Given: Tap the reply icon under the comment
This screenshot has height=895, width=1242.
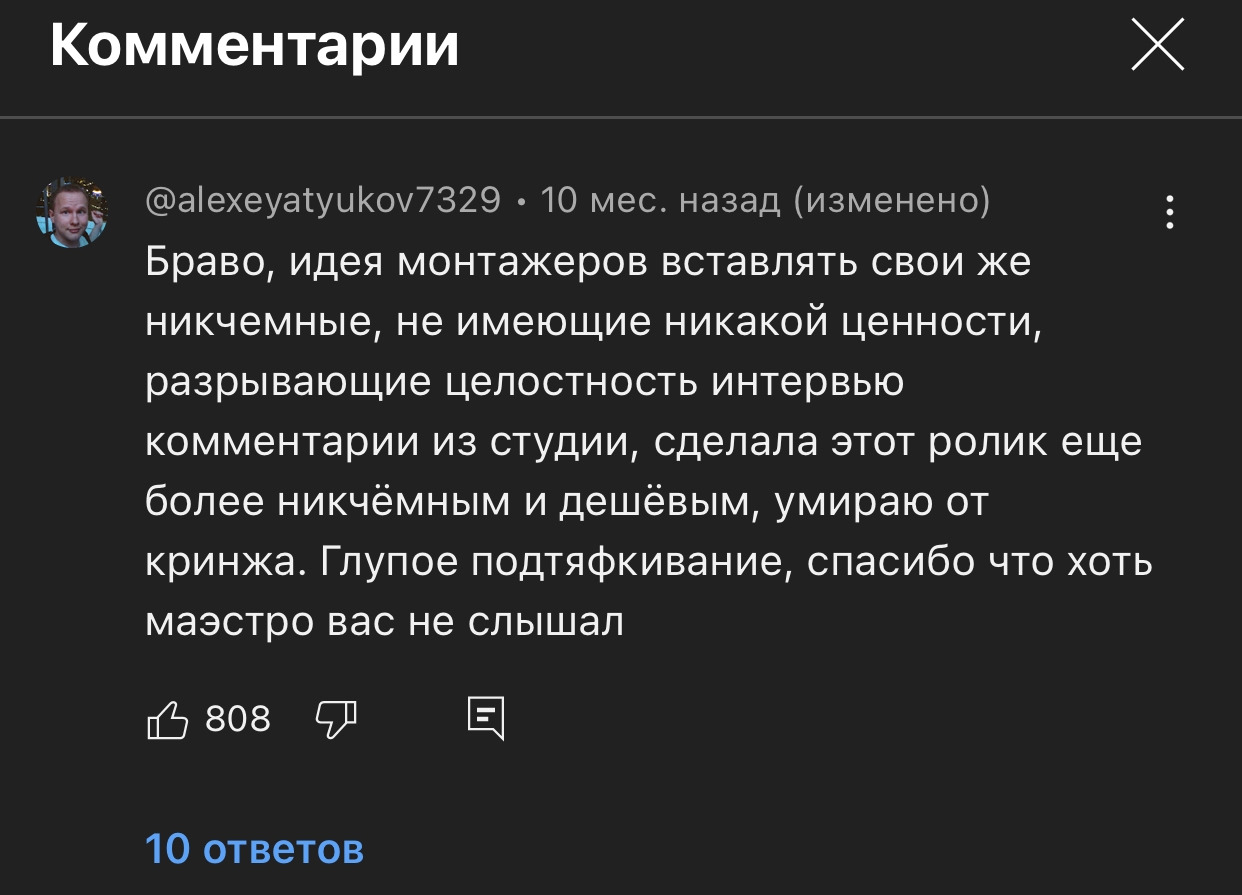Looking at the screenshot, I should pyautogui.click(x=486, y=719).
